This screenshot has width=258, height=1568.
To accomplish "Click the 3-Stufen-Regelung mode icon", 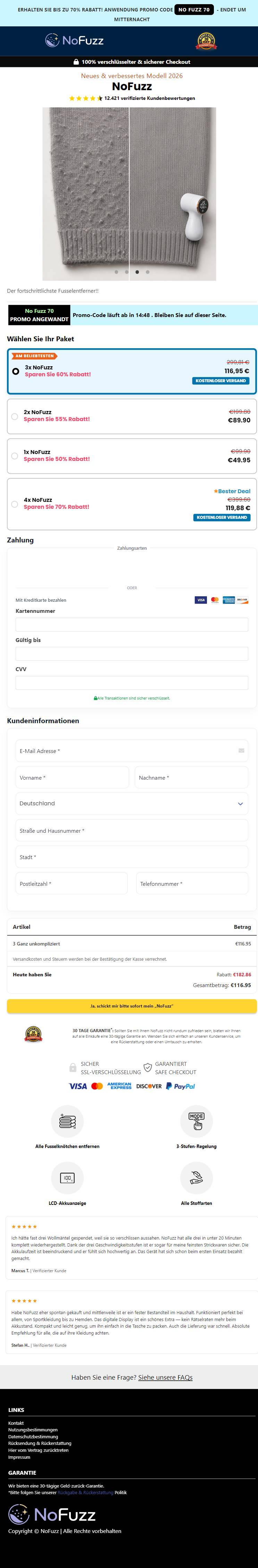I will (197, 1121).
